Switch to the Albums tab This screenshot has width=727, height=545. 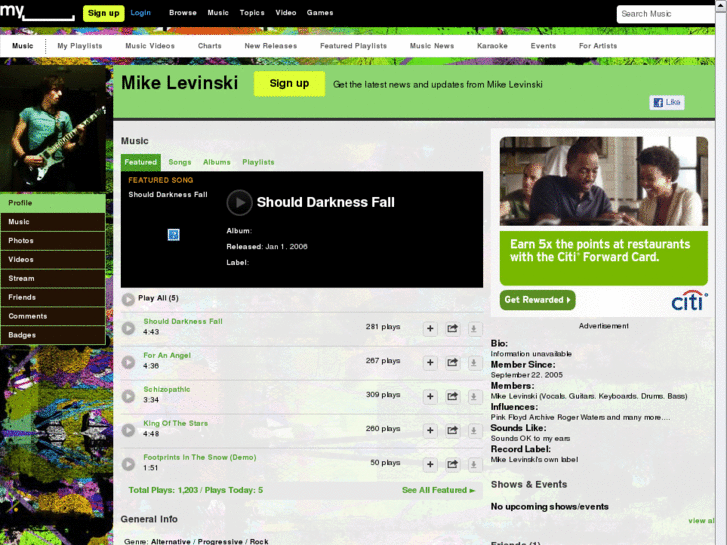[x=217, y=162]
